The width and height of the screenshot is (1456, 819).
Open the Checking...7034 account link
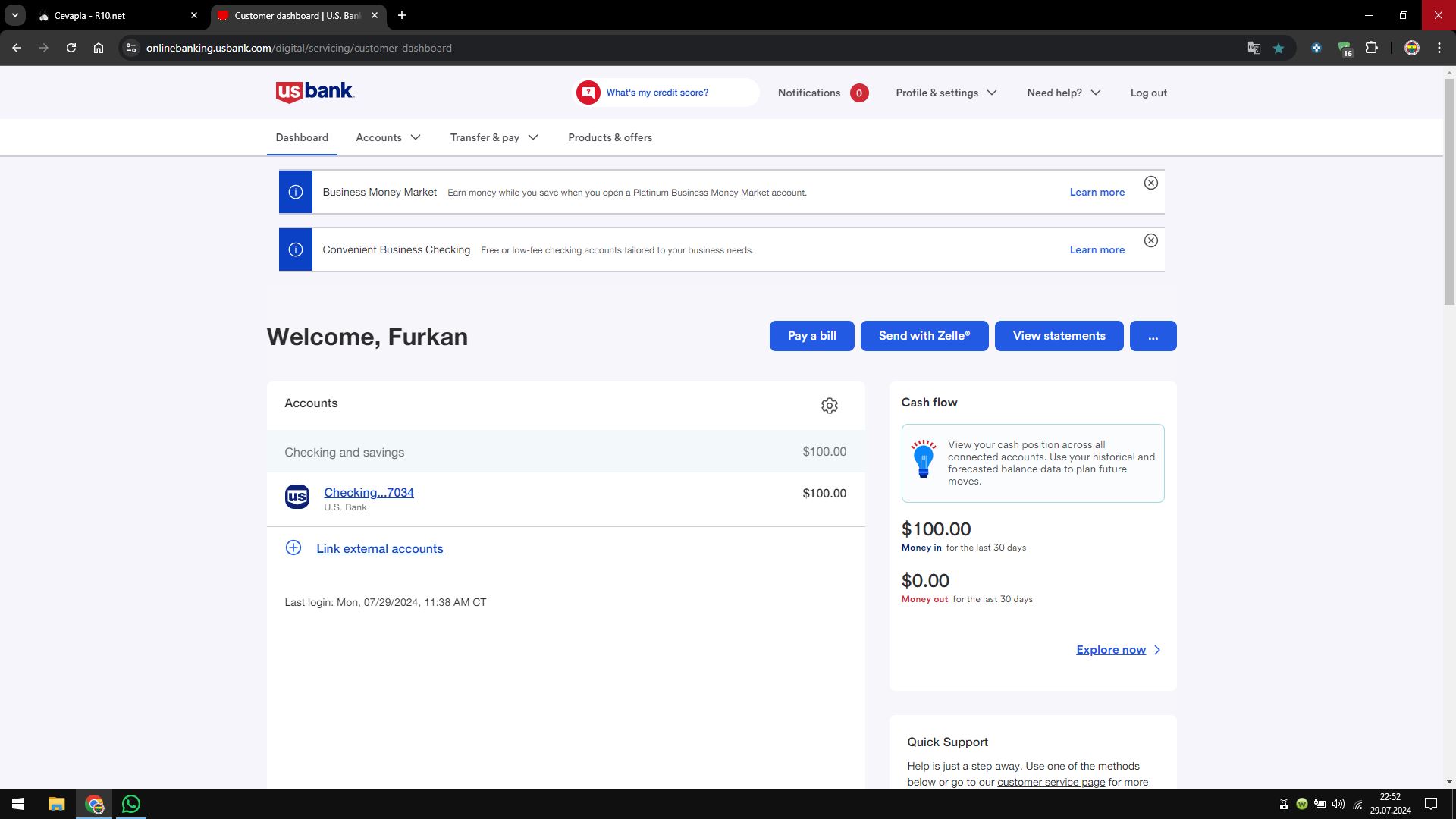[369, 492]
